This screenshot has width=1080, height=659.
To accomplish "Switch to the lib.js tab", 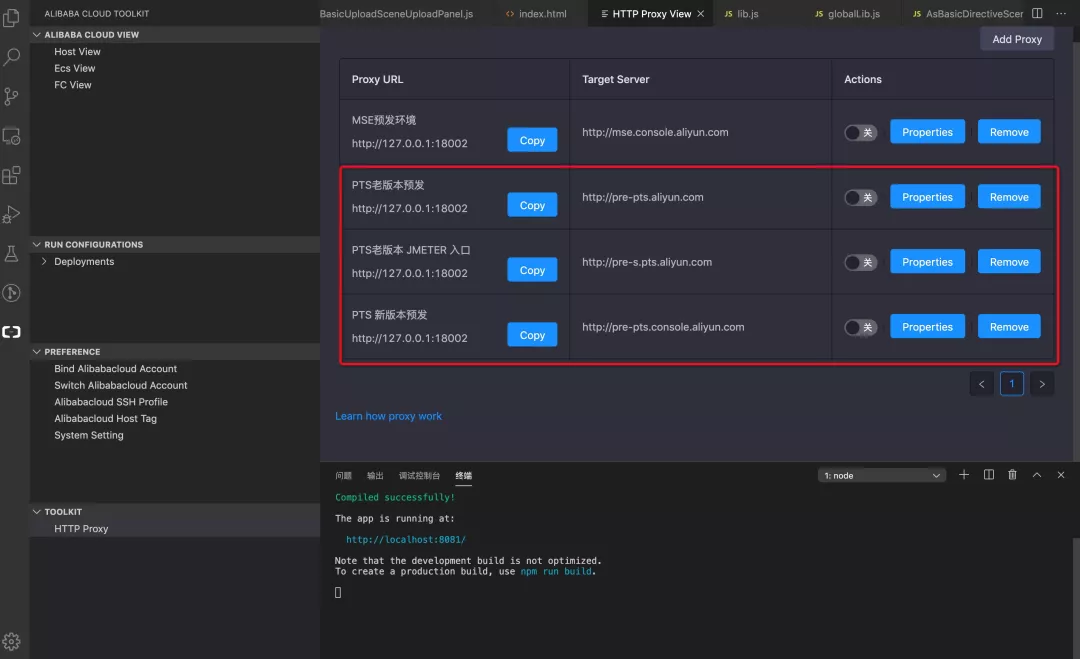I will point(741,14).
